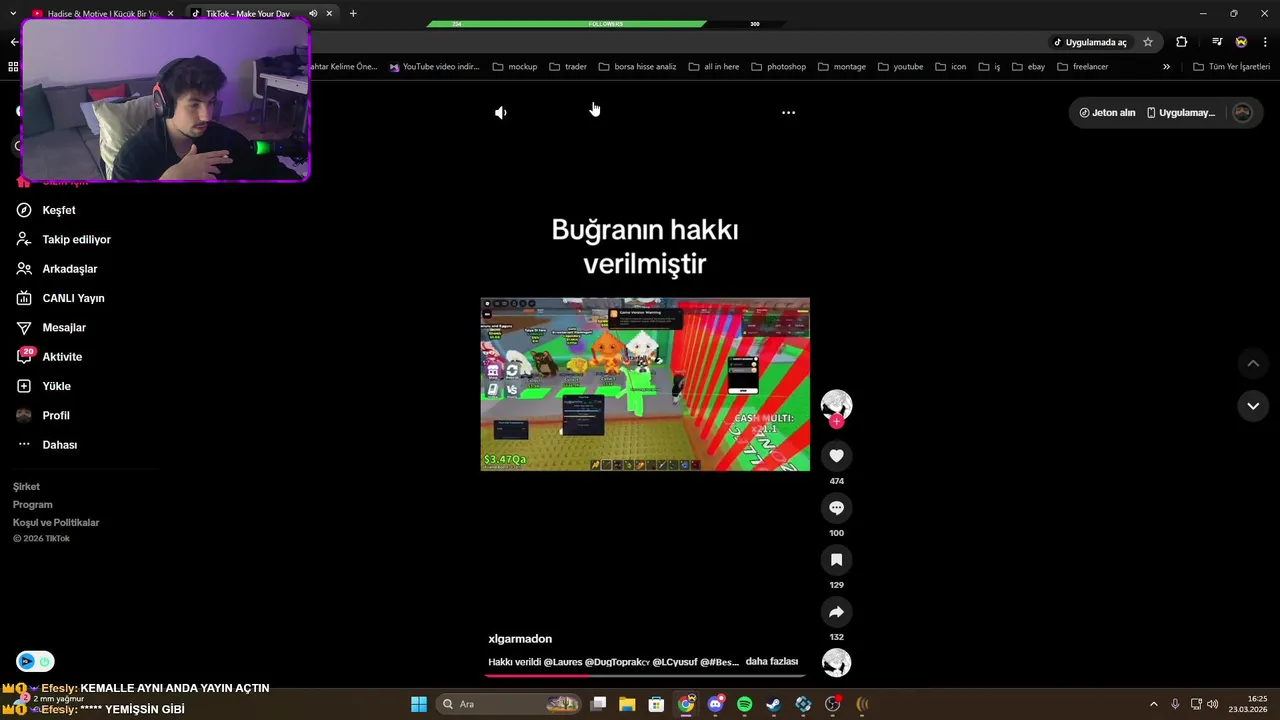Open Discord from the taskbar
Screen dimensions: 1280x720
tap(715, 704)
